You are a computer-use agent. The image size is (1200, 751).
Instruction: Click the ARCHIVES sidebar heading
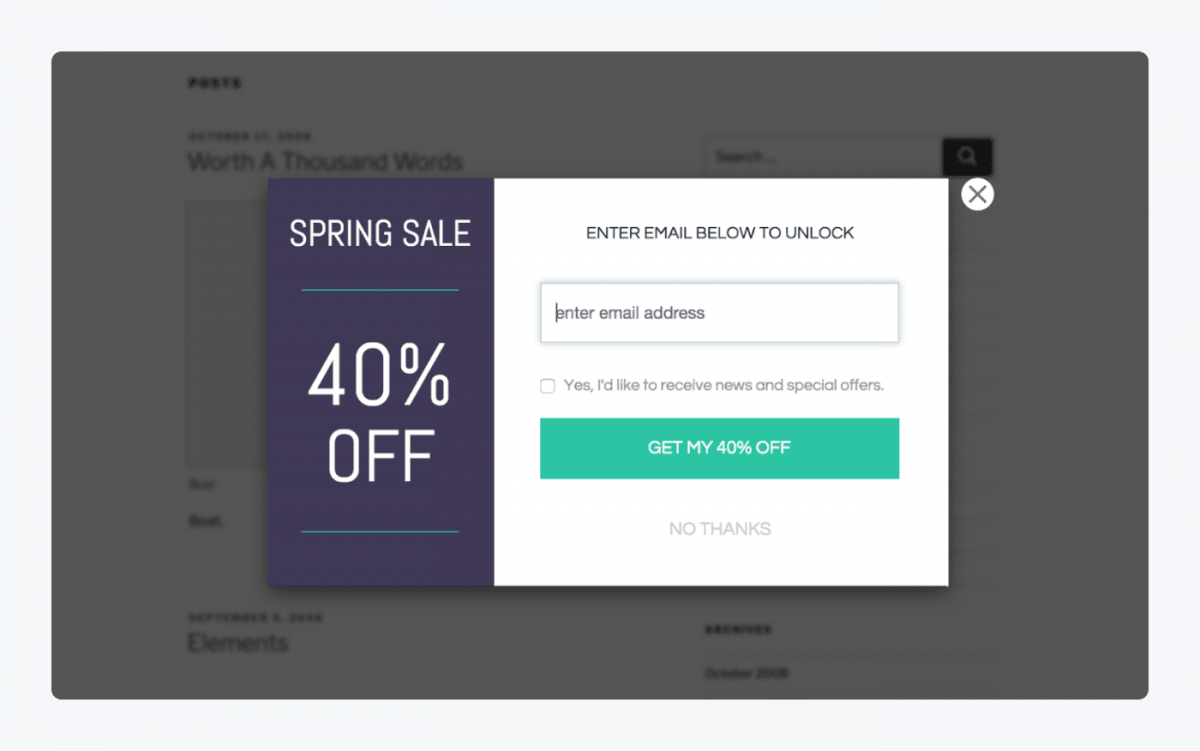(x=738, y=630)
